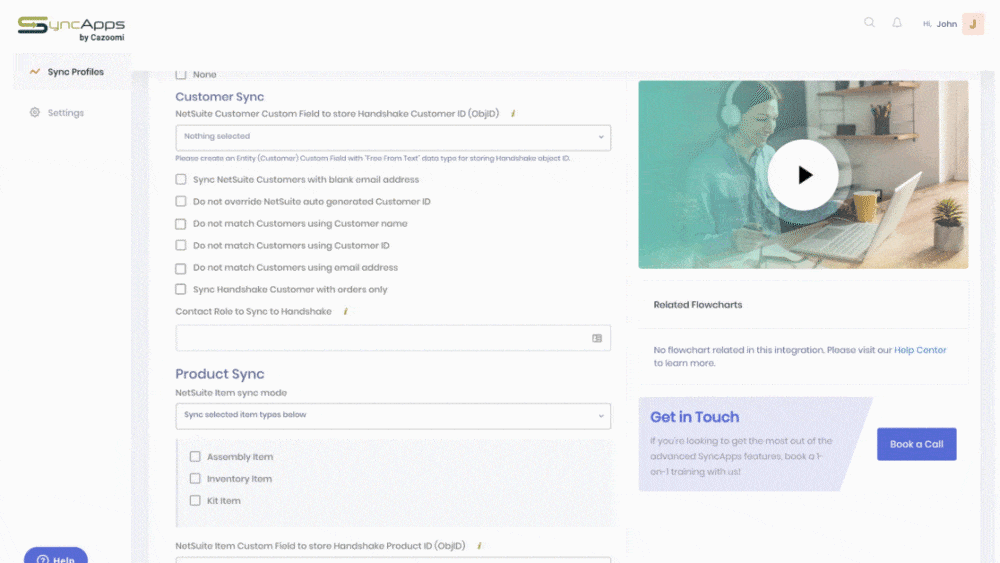Image resolution: width=1000 pixels, height=563 pixels.
Task: Tick the Kit Item checkbox
Action: [195, 501]
